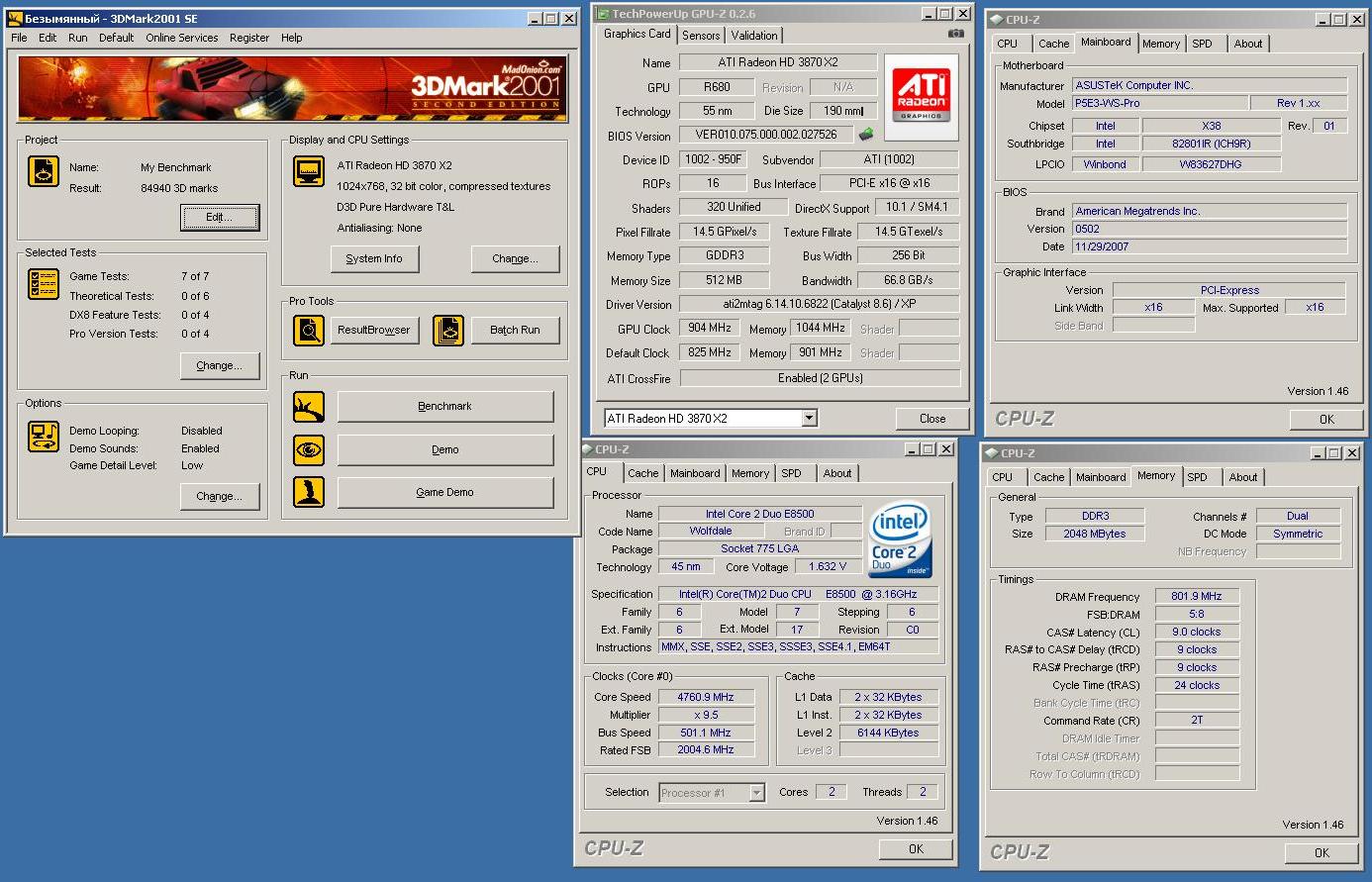Screen dimensions: 1372x882
Task: Click the ResultBrowser button
Action: pyautogui.click(x=373, y=331)
